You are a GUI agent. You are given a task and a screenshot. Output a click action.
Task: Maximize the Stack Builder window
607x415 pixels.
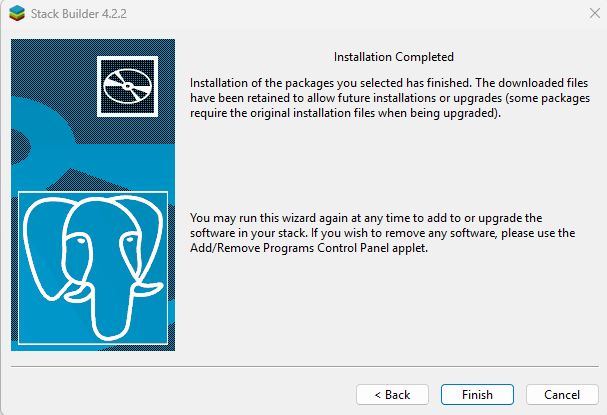pos(536,13)
